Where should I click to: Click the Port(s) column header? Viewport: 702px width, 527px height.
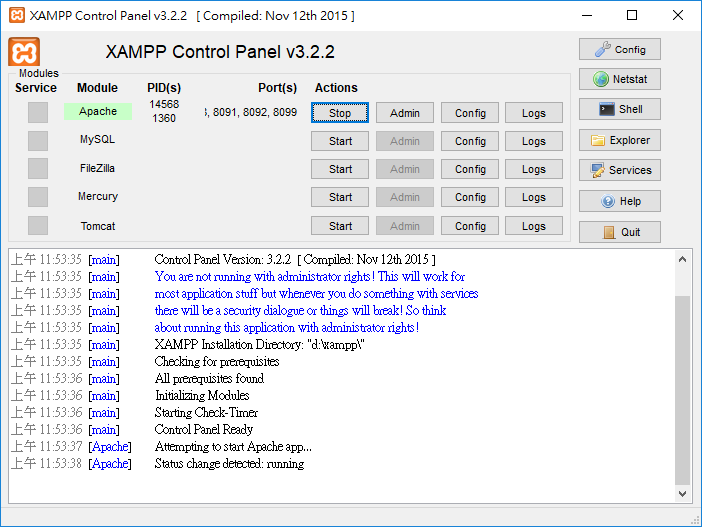click(277, 88)
